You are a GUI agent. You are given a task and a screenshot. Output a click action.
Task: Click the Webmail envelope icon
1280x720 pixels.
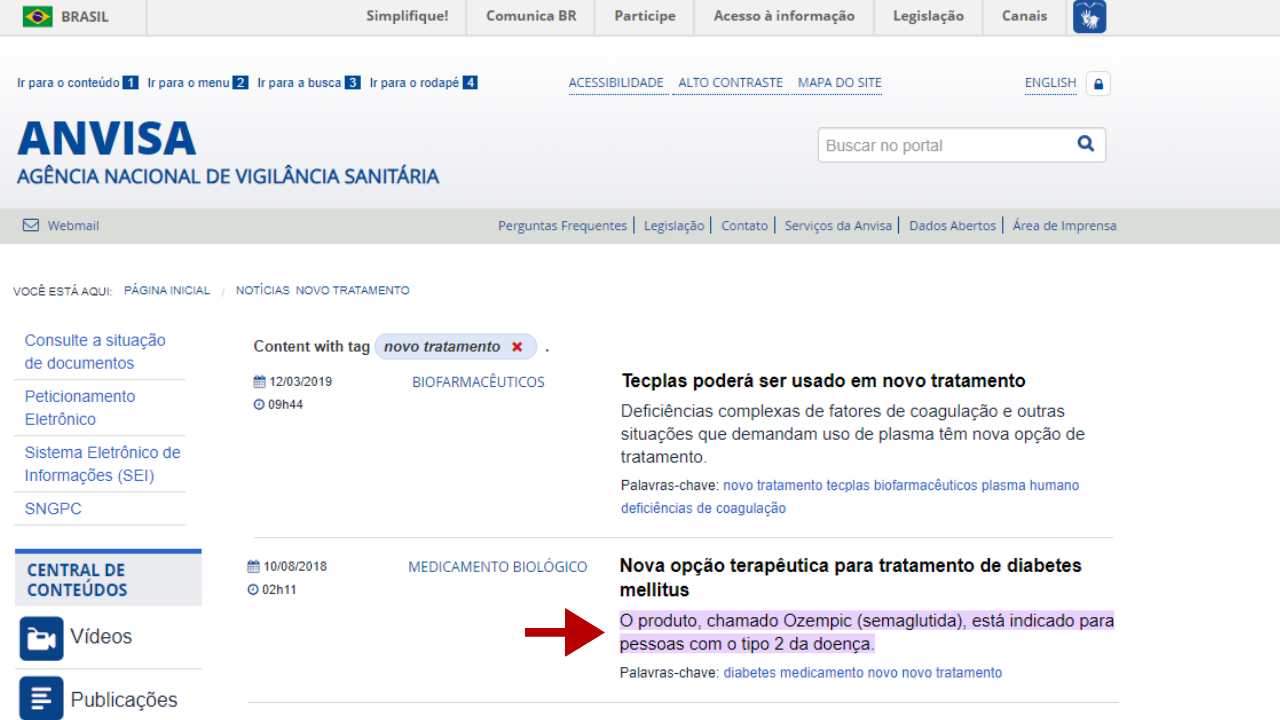pyautogui.click(x=31, y=225)
